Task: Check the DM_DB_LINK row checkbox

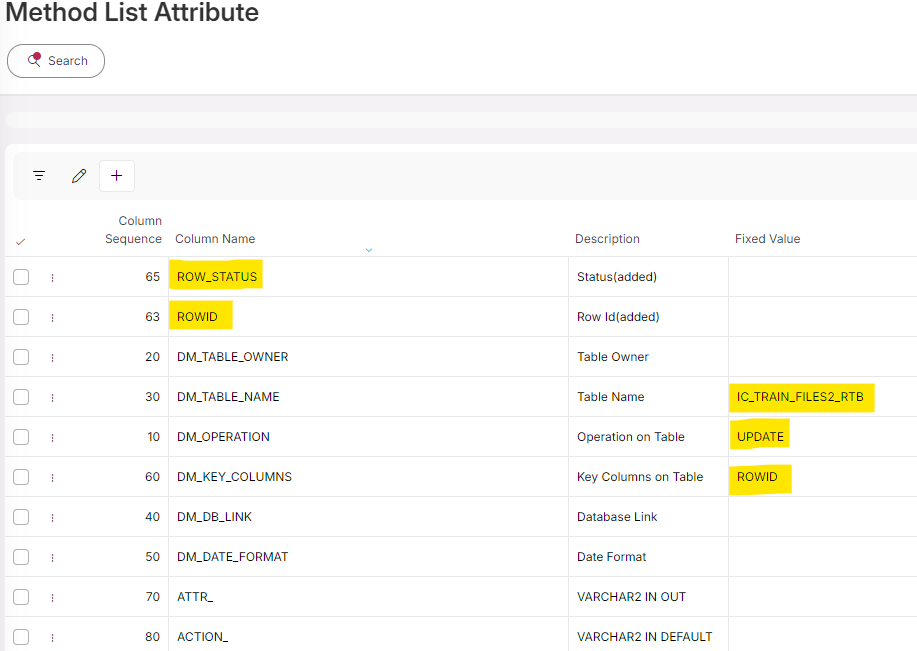Action: (x=21, y=517)
